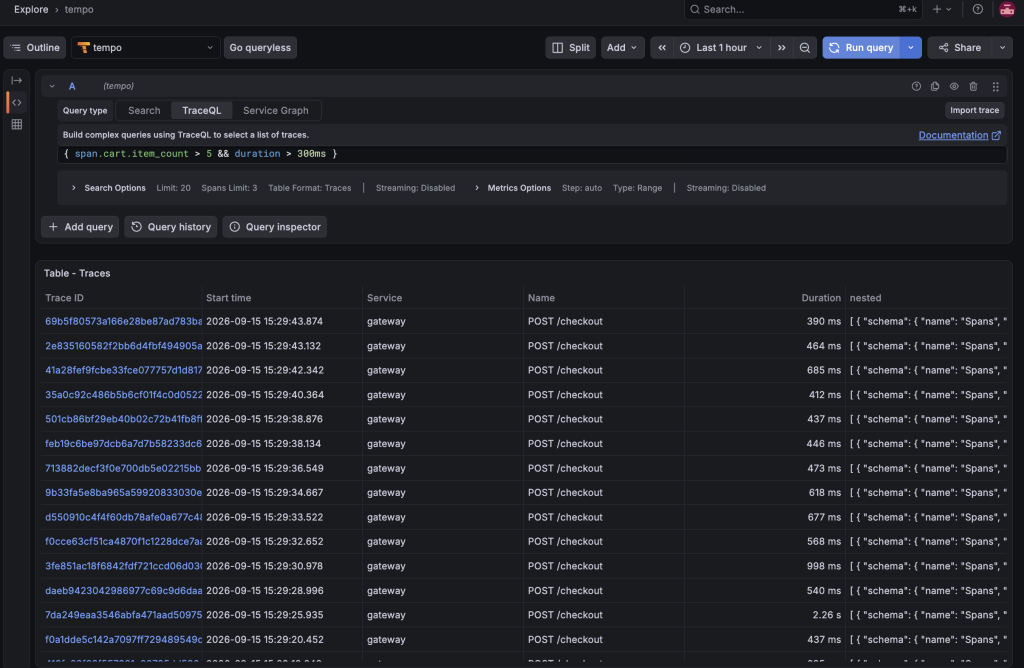Viewport: 1024px width, 668px height.
Task: Click into the TraceQL query editor
Action: pos(532,154)
